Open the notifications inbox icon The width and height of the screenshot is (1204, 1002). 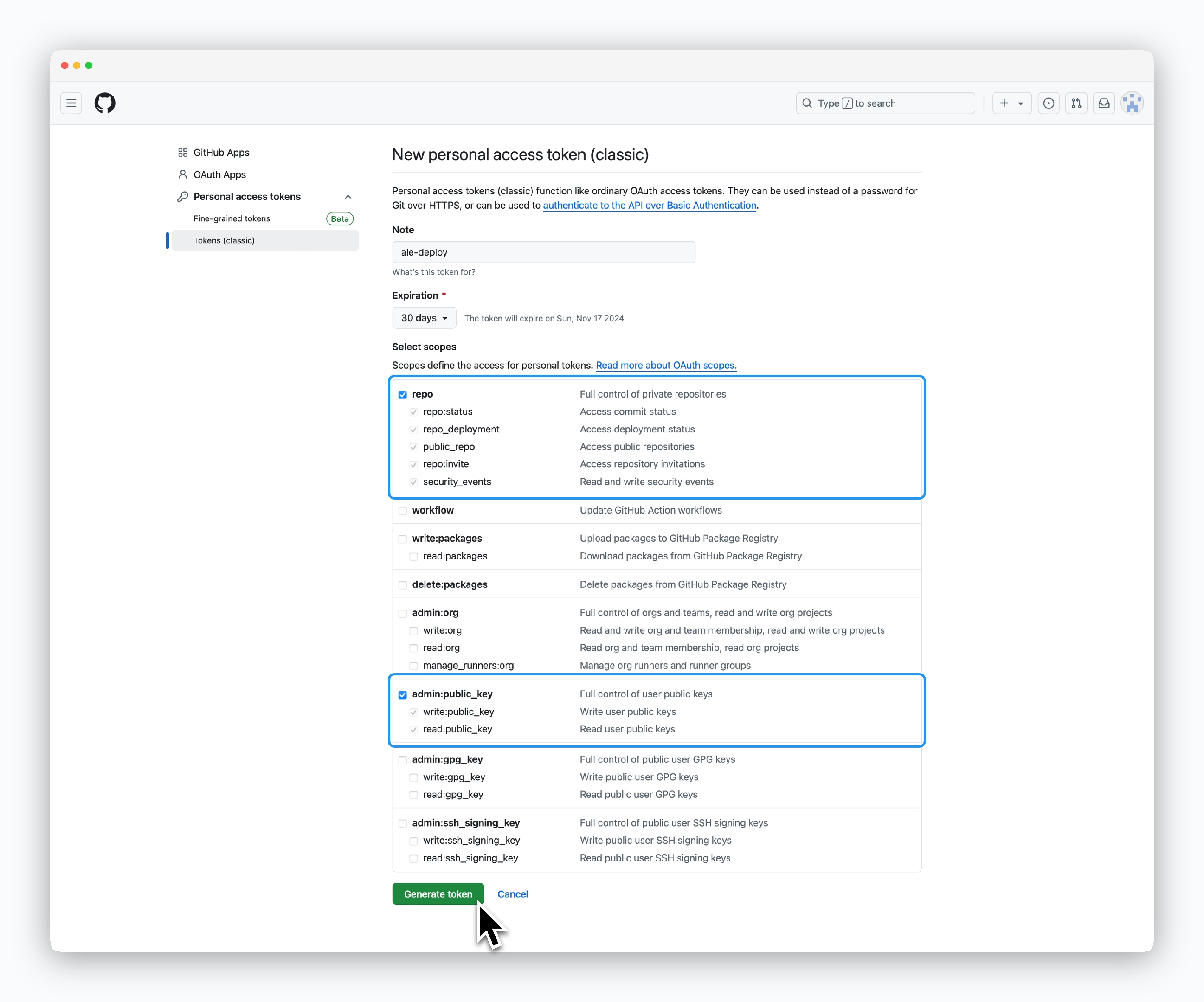[x=1104, y=103]
